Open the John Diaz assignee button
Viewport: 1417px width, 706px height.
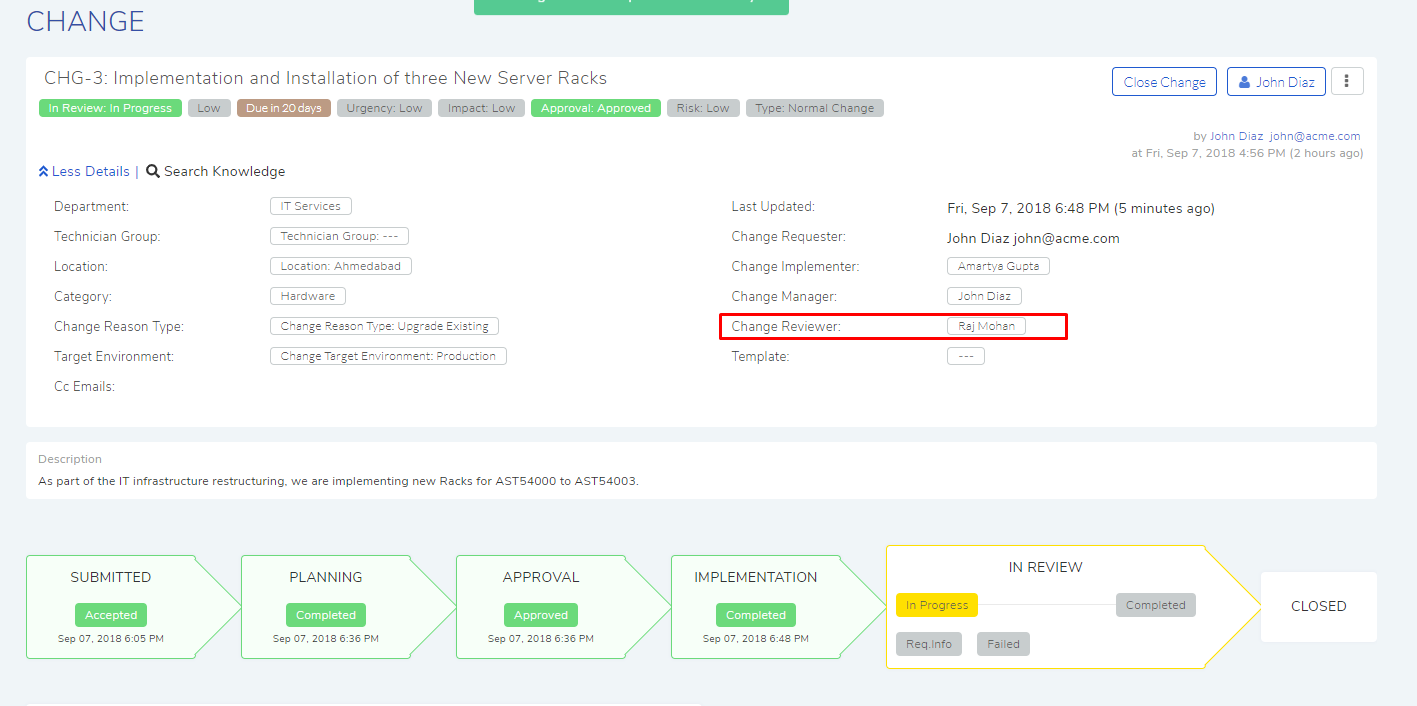click(1276, 82)
